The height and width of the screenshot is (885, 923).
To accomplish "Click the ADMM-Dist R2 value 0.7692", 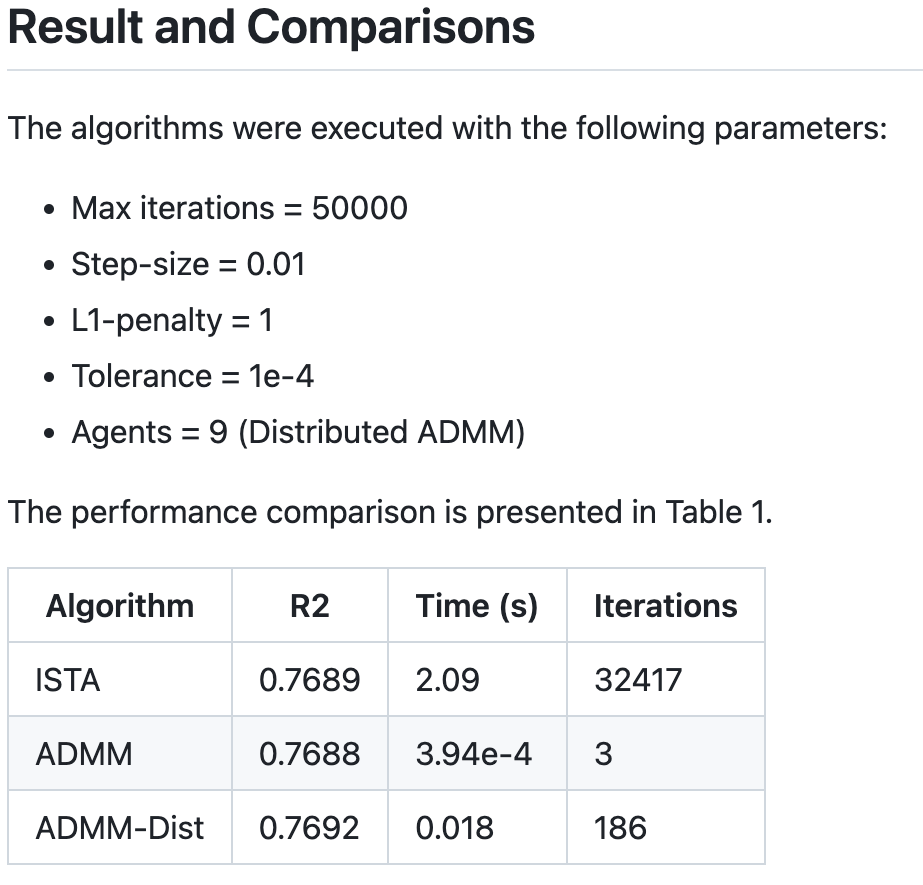I will (309, 828).
